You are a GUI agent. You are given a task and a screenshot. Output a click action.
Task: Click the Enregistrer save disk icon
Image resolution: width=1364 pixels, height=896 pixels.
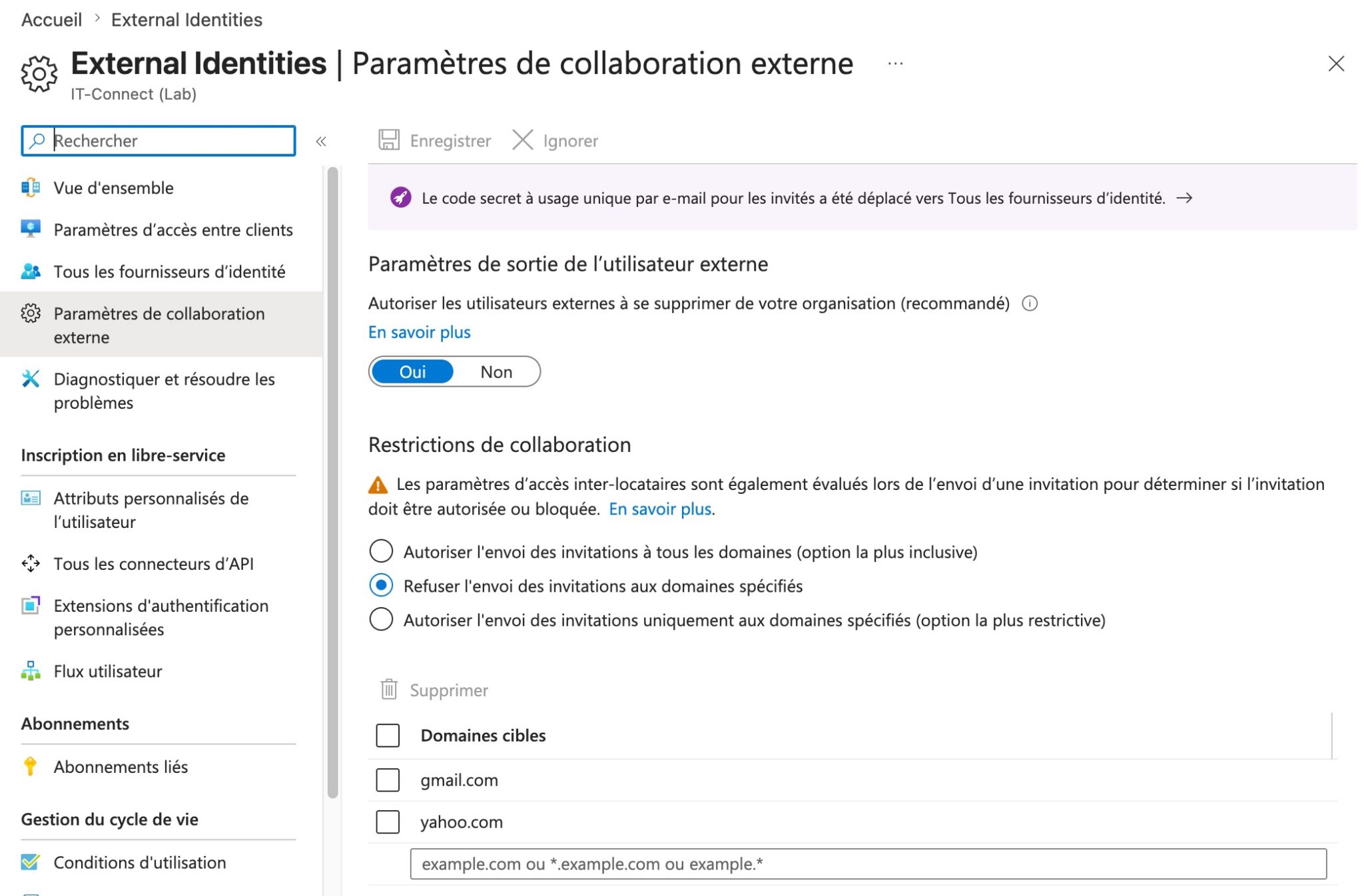pos(389,140)
